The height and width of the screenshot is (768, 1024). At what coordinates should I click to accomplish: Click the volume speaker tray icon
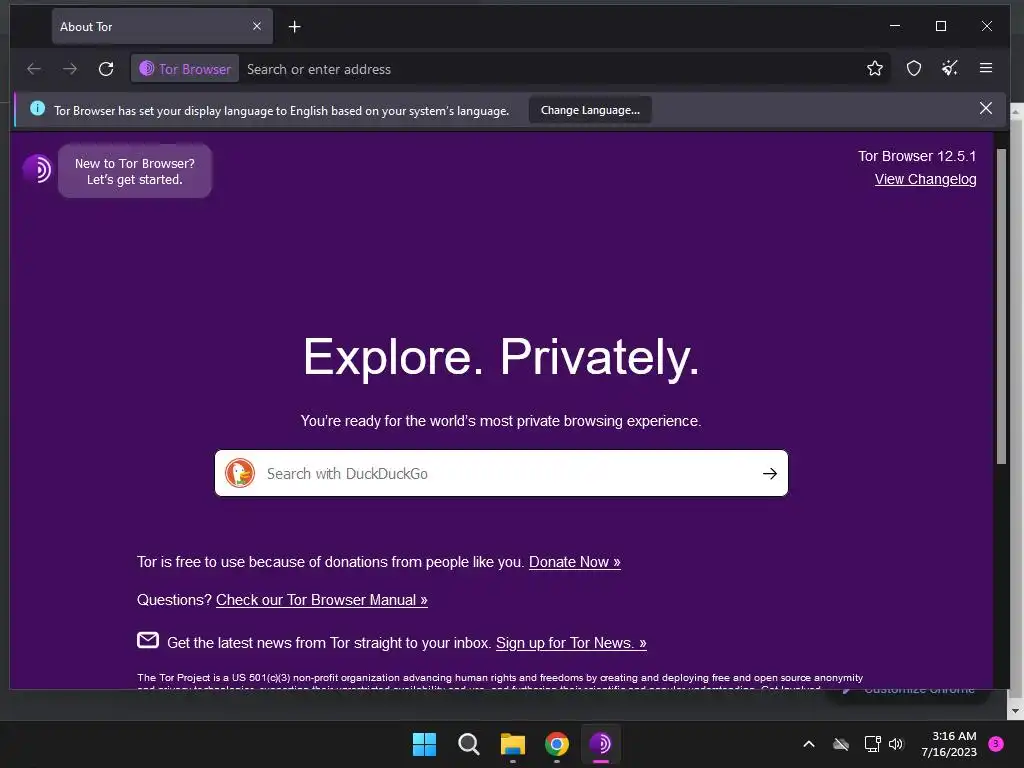click(896, 744)
